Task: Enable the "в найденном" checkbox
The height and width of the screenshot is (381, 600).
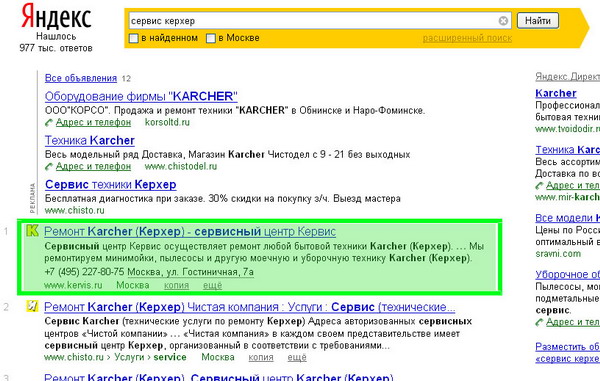Action: (134, 38)
